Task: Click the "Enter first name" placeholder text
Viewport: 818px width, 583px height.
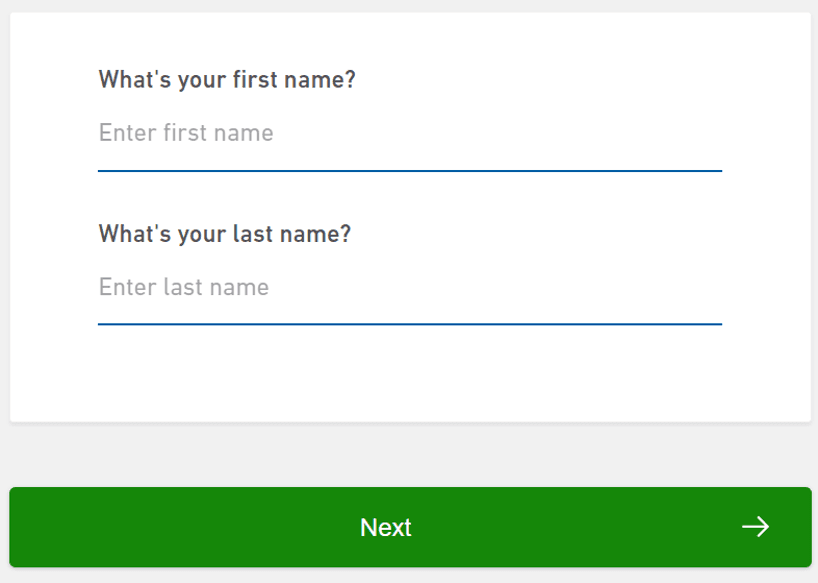Action: (186, 133)
